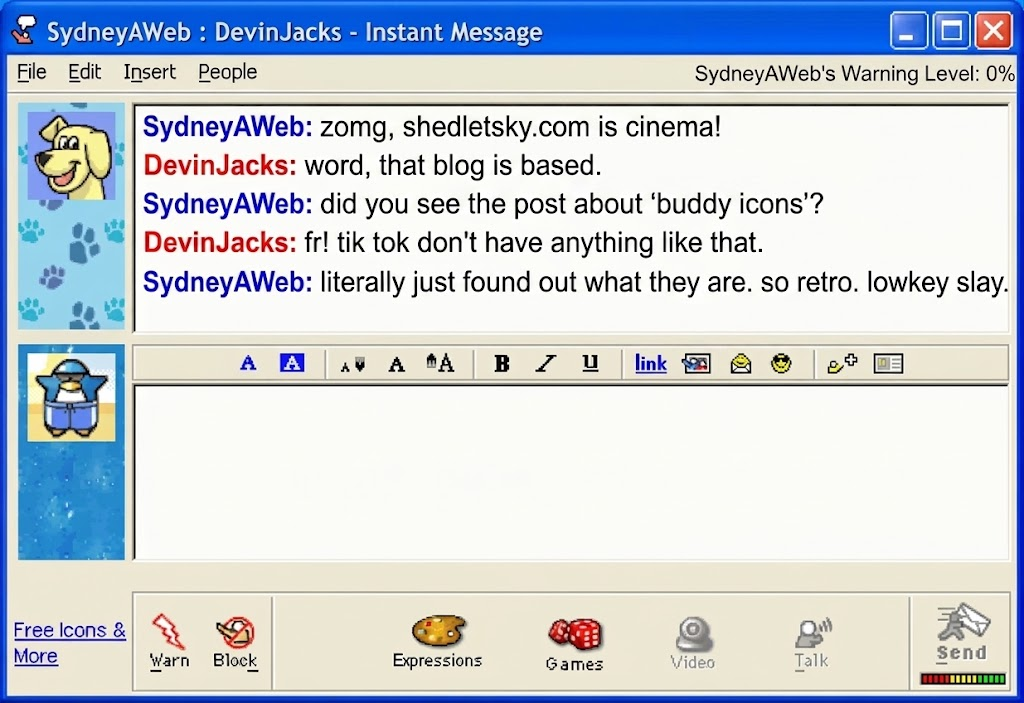Follow the Free Icons & More link
This screenshot has width=1024, height=703.
[69, 643]
